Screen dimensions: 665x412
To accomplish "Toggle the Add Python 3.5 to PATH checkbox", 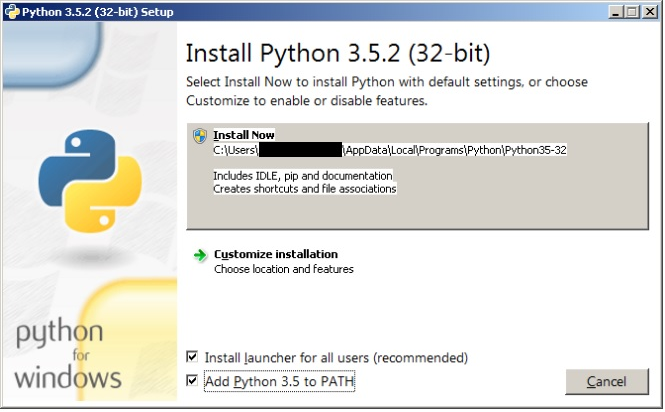I will point(192,381).
